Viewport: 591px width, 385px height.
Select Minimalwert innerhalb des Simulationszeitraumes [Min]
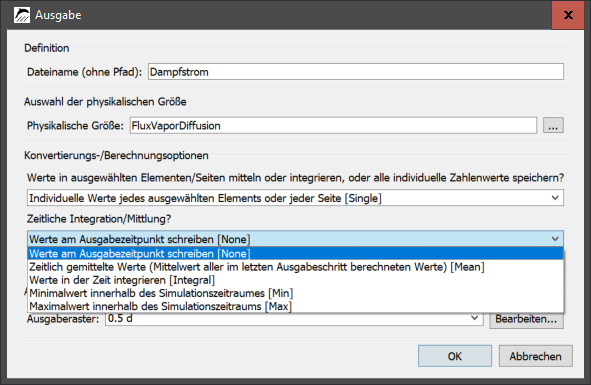[x=295, y=293]
